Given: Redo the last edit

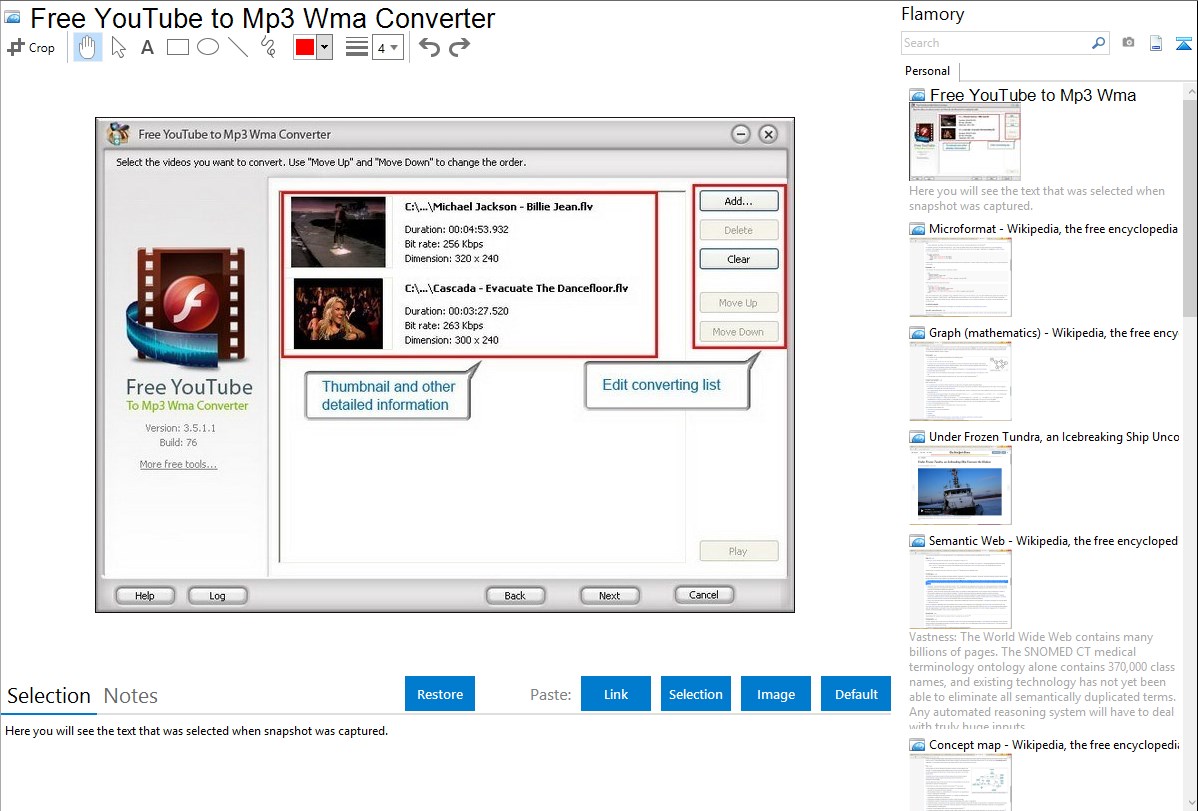Looking at the screenshot, I should (x=459, y=47).
